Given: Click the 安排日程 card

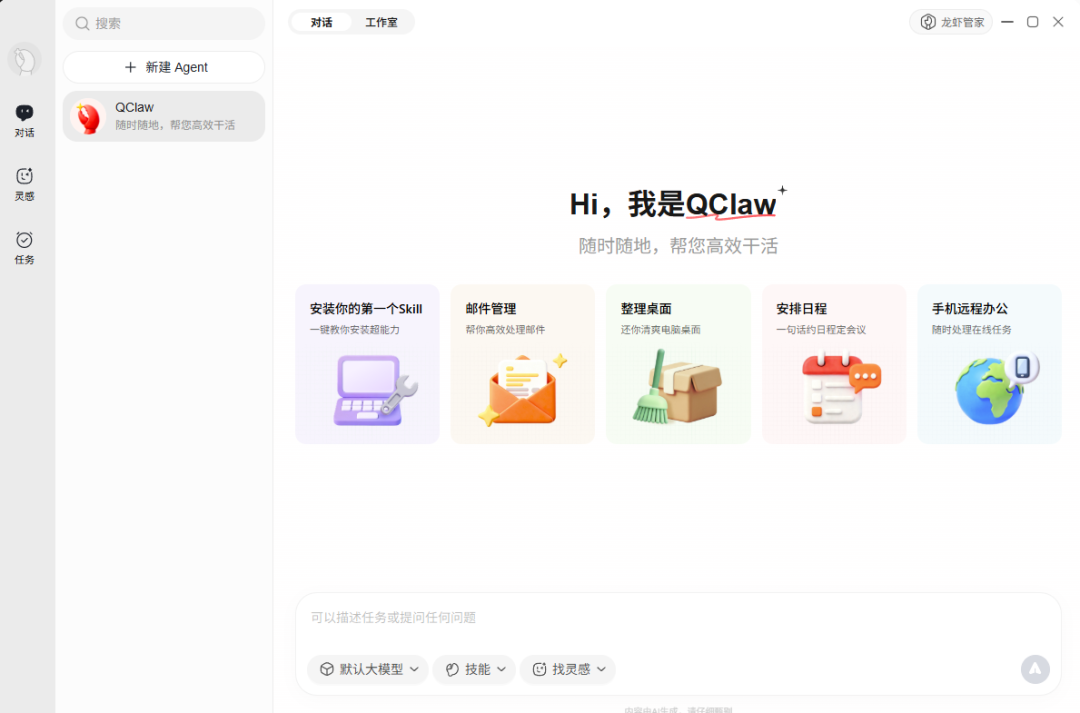Looking at the screenshot, I should point(834,363).
